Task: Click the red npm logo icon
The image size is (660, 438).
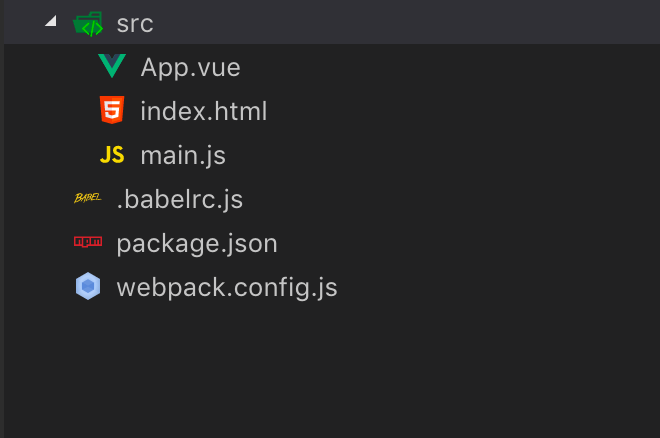Action: 88,242
